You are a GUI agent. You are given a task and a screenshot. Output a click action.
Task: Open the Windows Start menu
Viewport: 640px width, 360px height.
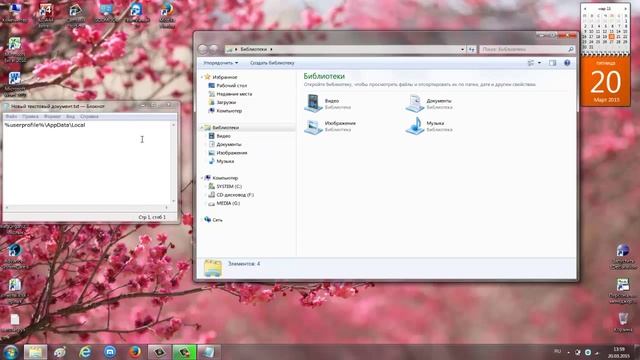[11, 352]
